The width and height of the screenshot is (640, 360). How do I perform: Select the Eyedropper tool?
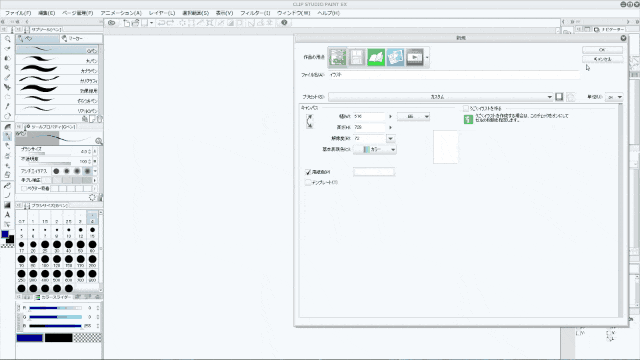pyautogui.click(x=7, y=107)
